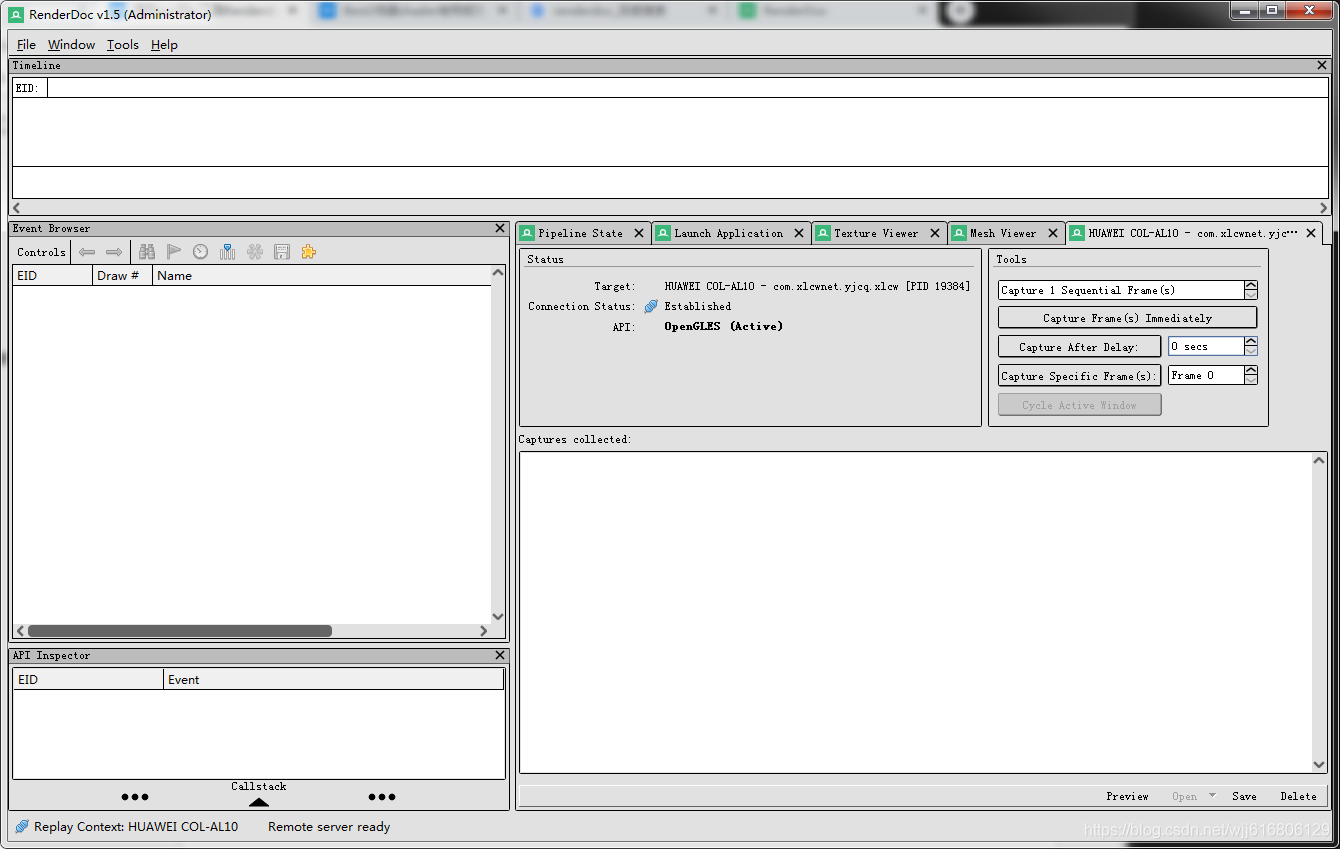
Task: Increase the Capture Specific Frame number
Action: (1251, 371)
